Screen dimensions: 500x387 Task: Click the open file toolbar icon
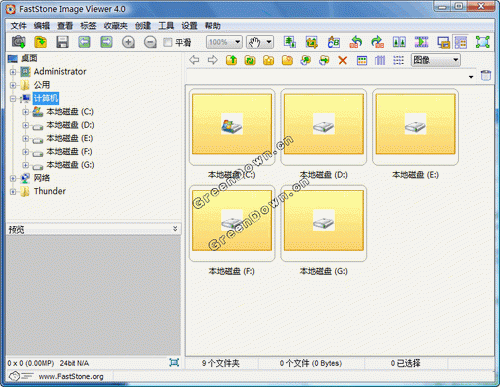41,42
